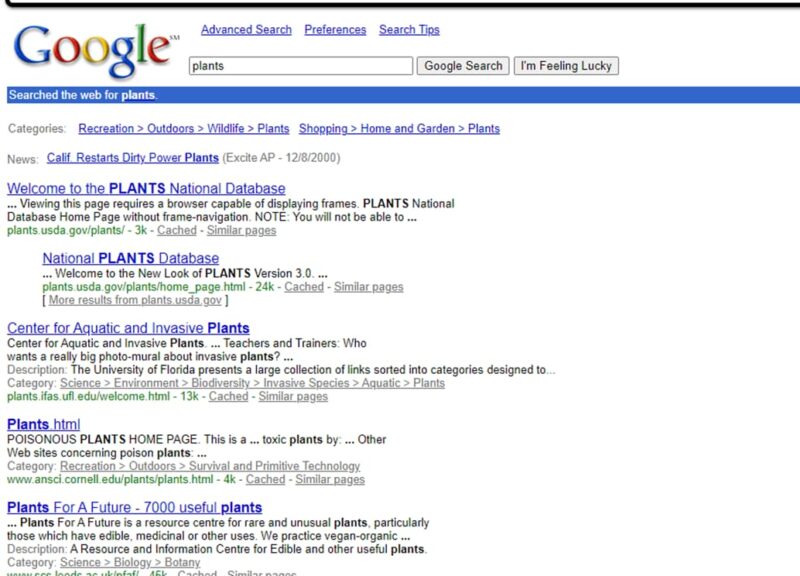
Task: Click '(Excite AP - 12/8/2000)' text
Action: [x=281, y=158]
